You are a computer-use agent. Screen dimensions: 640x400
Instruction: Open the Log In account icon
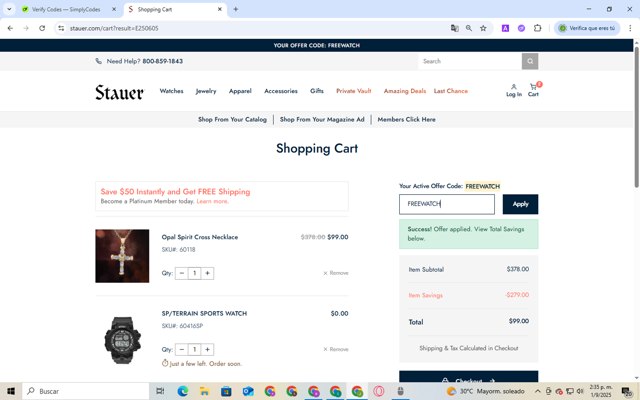coord(514,90)
